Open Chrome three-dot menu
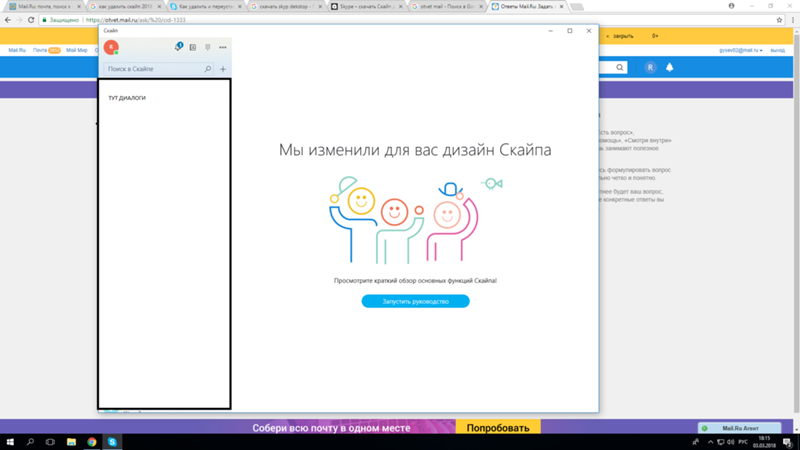This screenshot has width=800, height=450. click(793, 20)
